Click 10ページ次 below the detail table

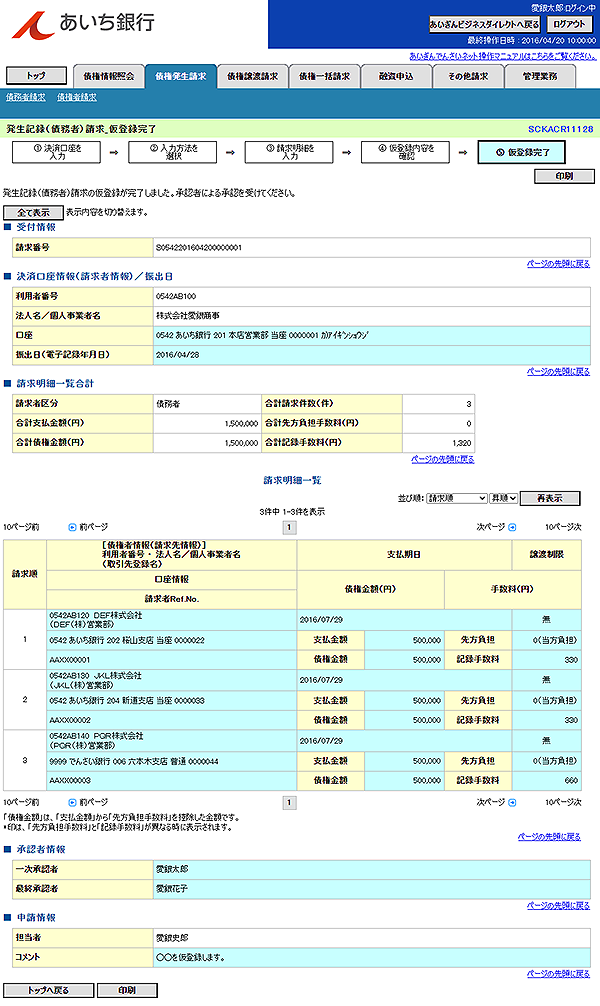563,803
